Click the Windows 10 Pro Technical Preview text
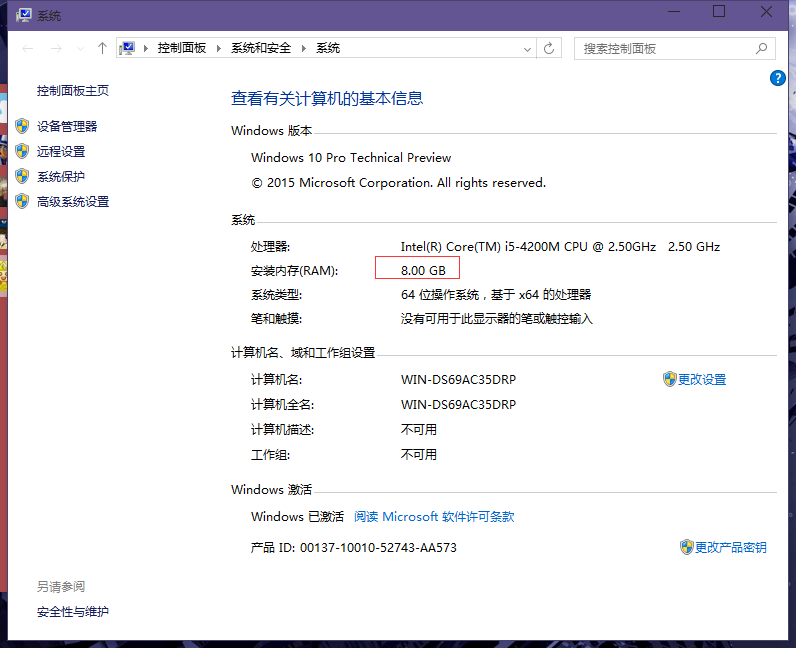The width and height of the screenshot is (796, 648). coord(351,157)
